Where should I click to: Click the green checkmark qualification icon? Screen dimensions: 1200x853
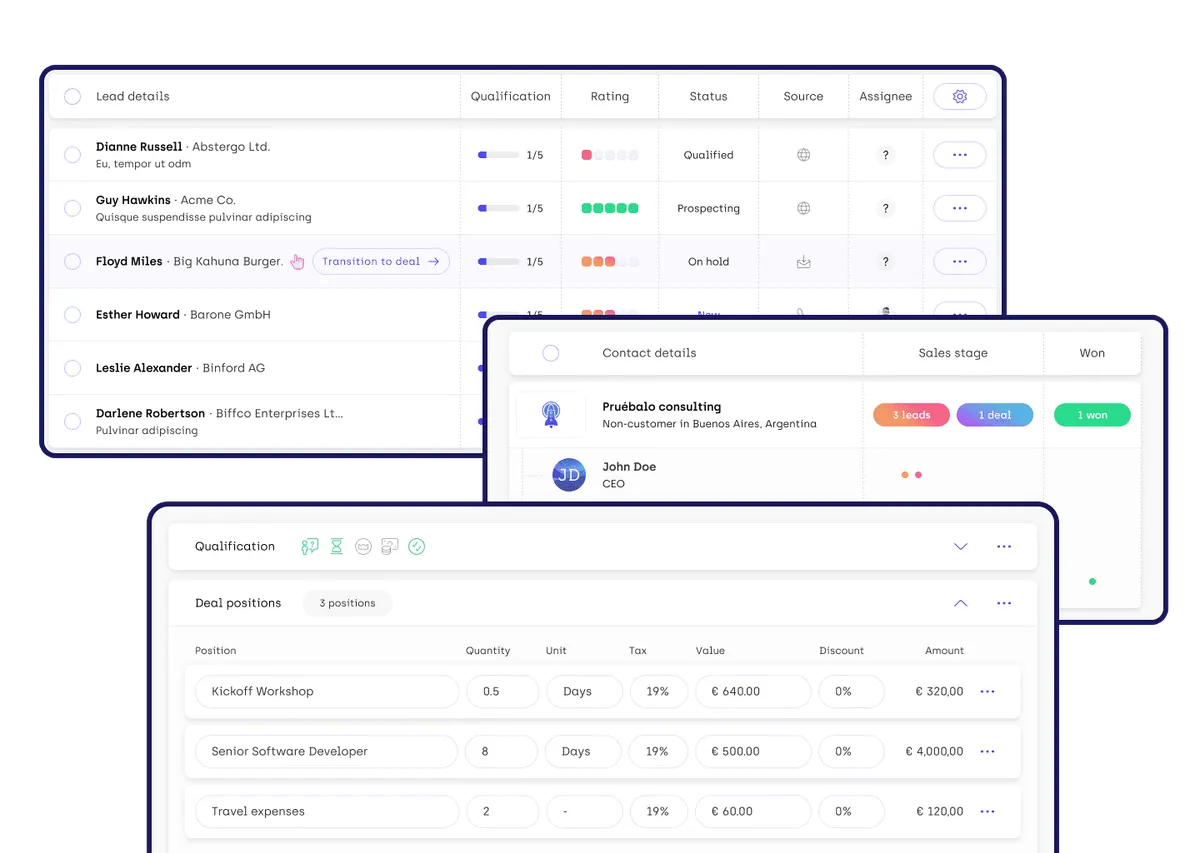coord(417,546)
